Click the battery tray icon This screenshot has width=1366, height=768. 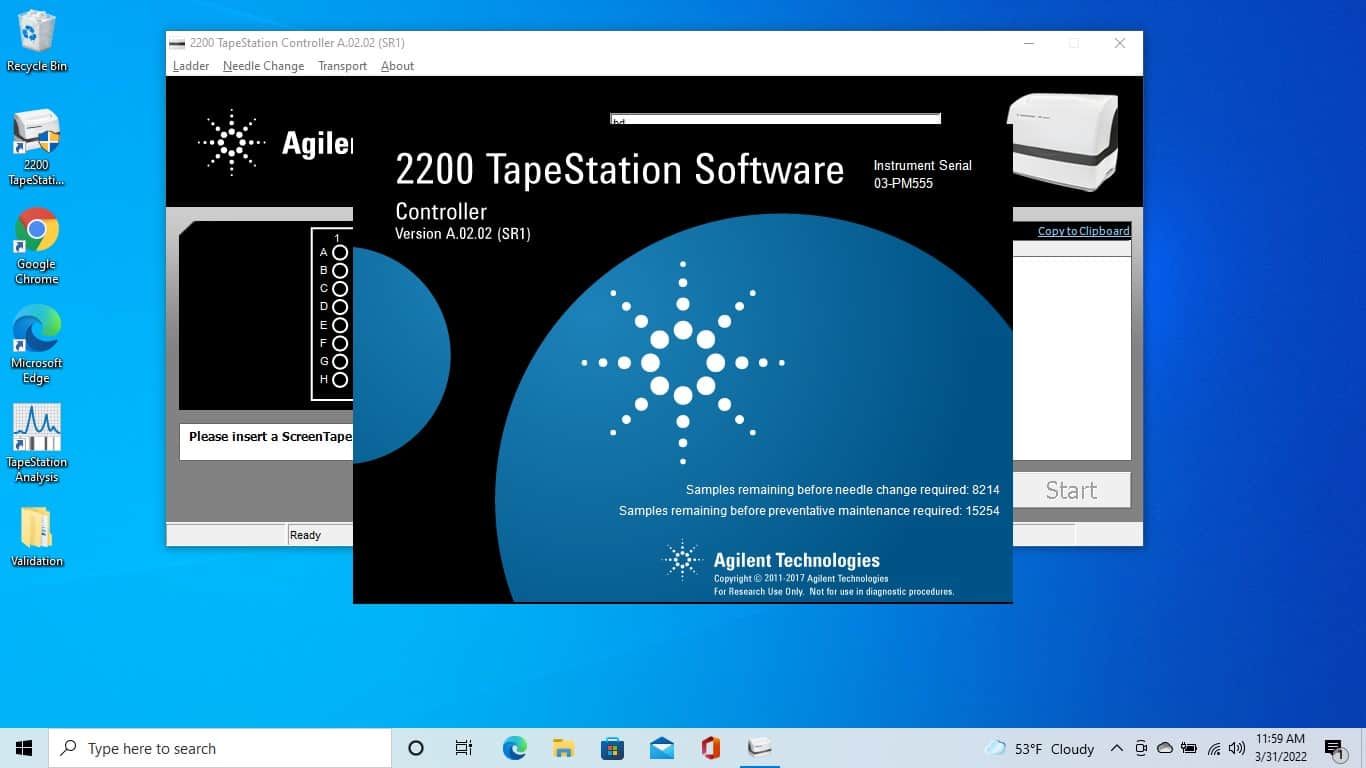pyautogui.click(x=1189, y=748)
